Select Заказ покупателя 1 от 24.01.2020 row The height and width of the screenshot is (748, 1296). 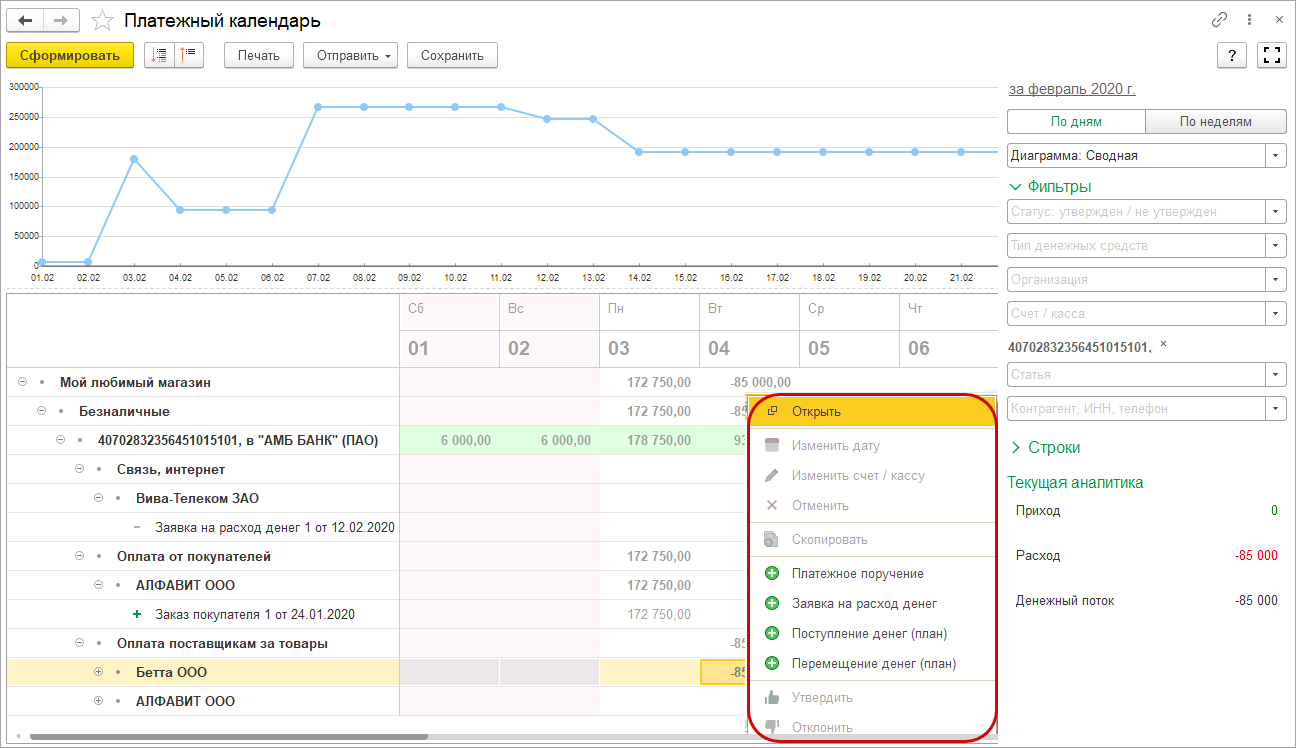tap(255, 614)
